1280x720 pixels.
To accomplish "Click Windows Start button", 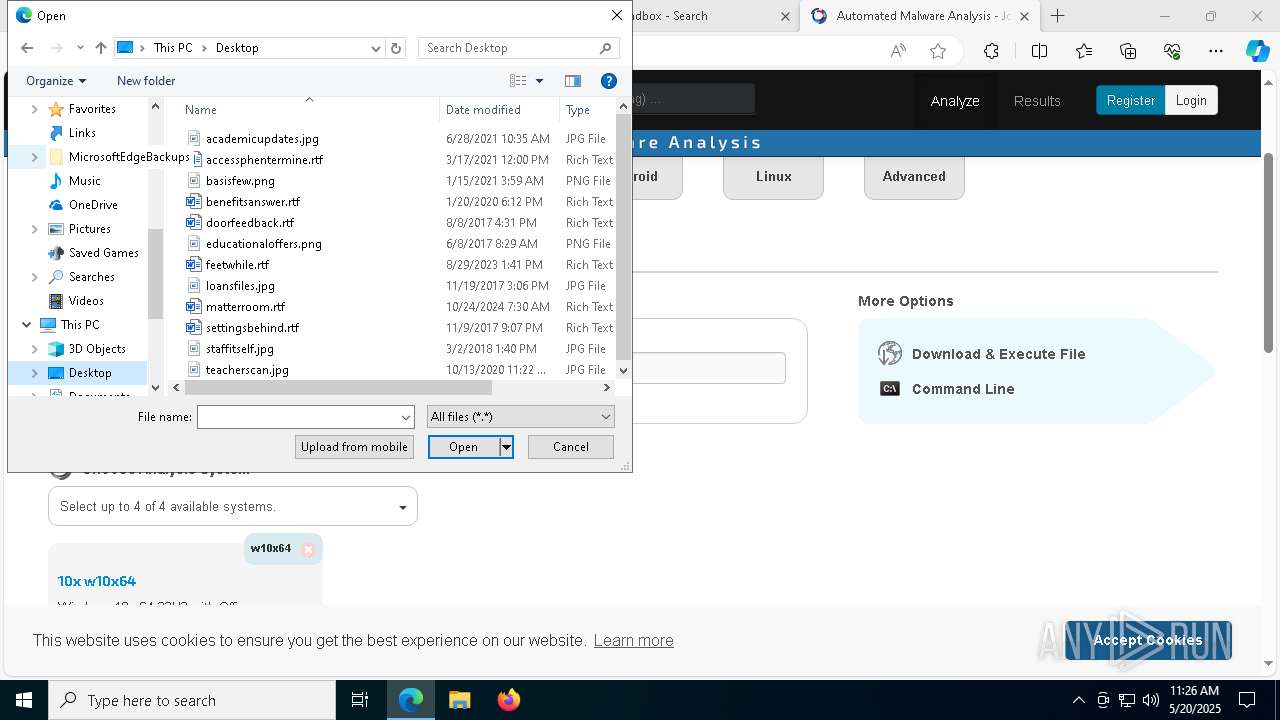I will point(24,700).
